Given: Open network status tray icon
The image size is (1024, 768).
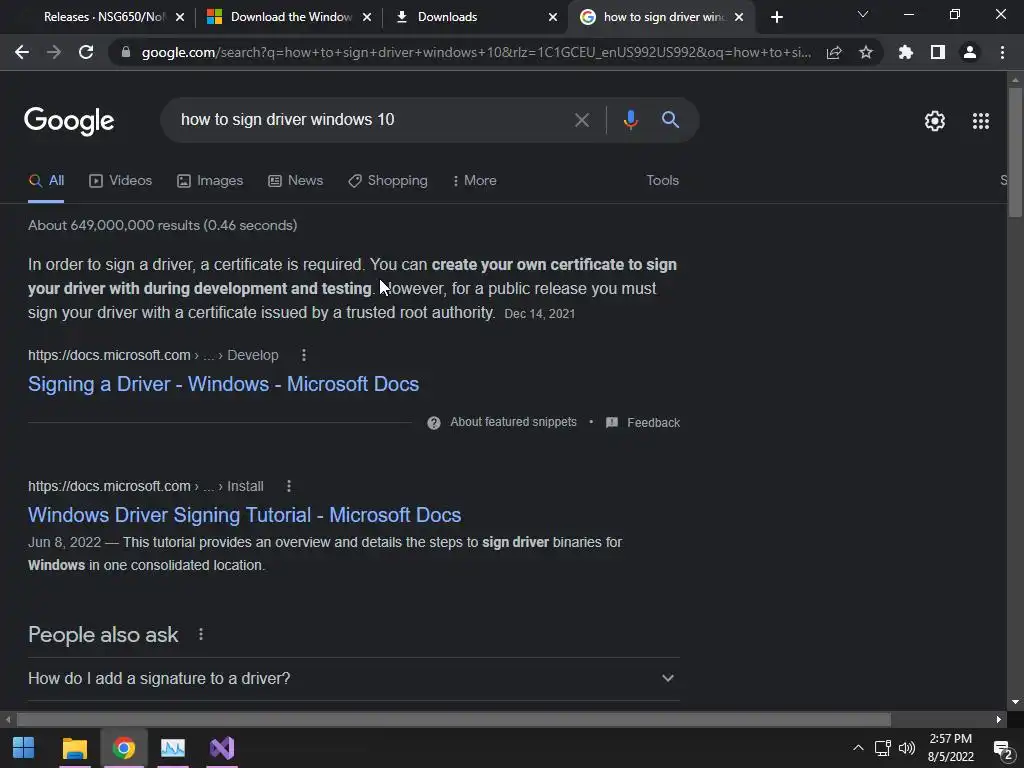Looking at the screenshot, I should tap(883, 748).
